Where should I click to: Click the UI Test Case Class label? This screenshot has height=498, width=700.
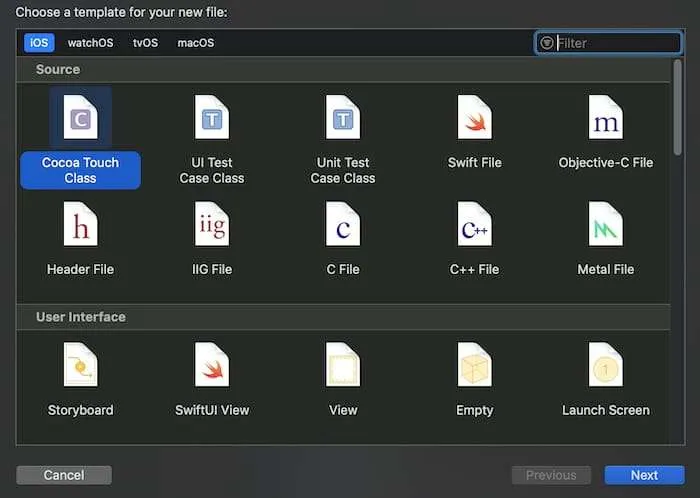[x=212, y=170]
